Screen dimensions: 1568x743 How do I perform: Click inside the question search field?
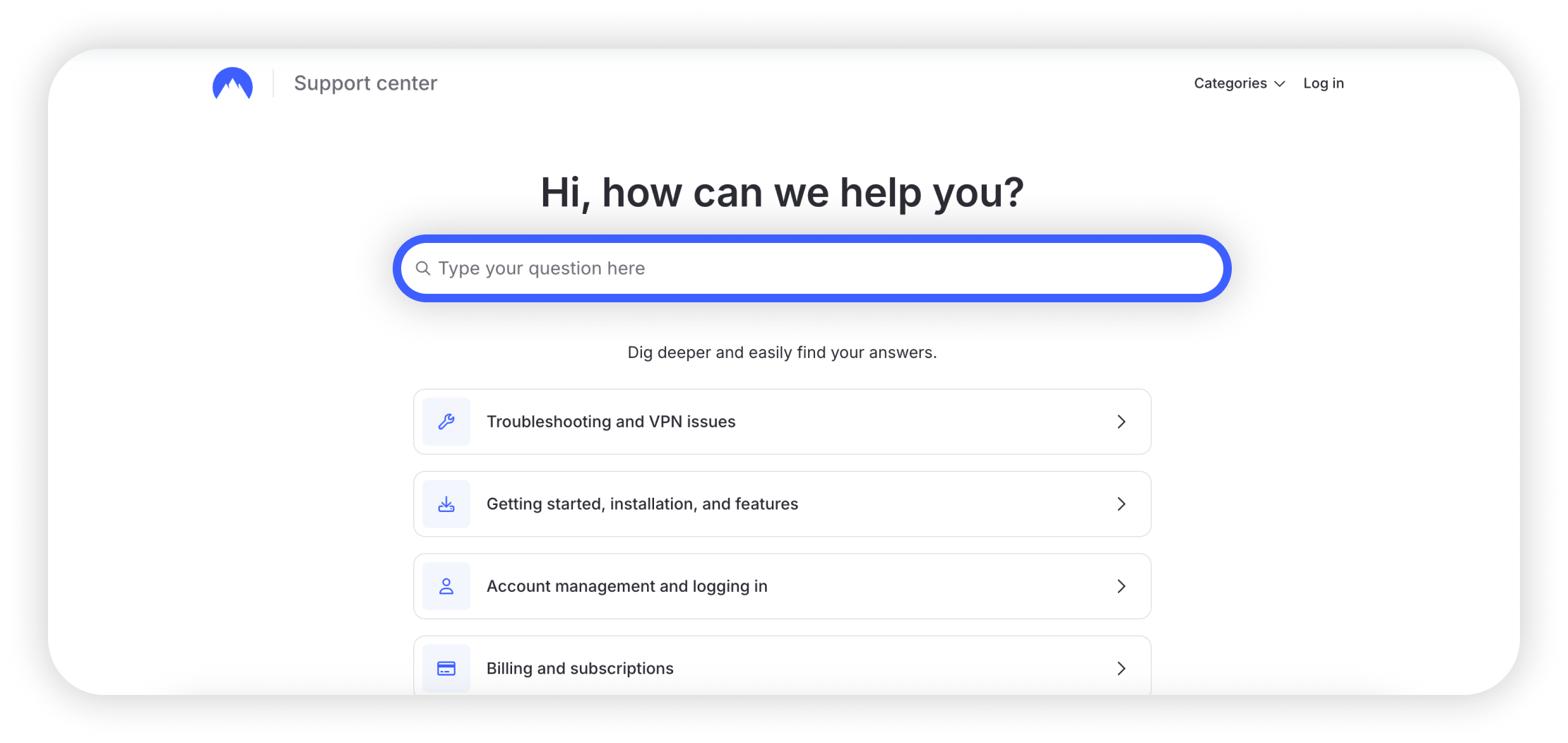pos(777,268)
